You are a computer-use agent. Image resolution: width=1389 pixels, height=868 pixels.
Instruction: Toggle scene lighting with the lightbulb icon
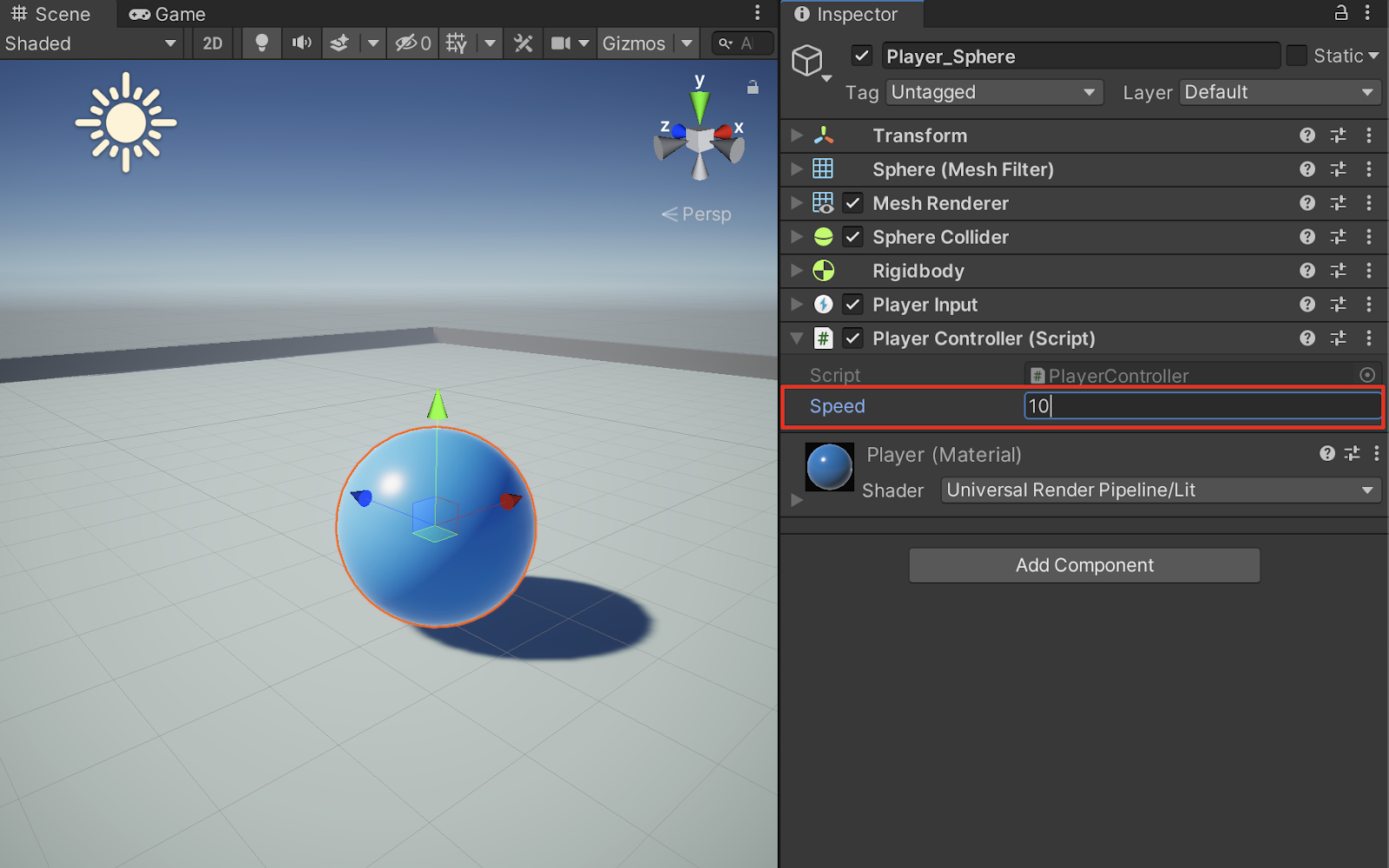(x=261, y=43)
